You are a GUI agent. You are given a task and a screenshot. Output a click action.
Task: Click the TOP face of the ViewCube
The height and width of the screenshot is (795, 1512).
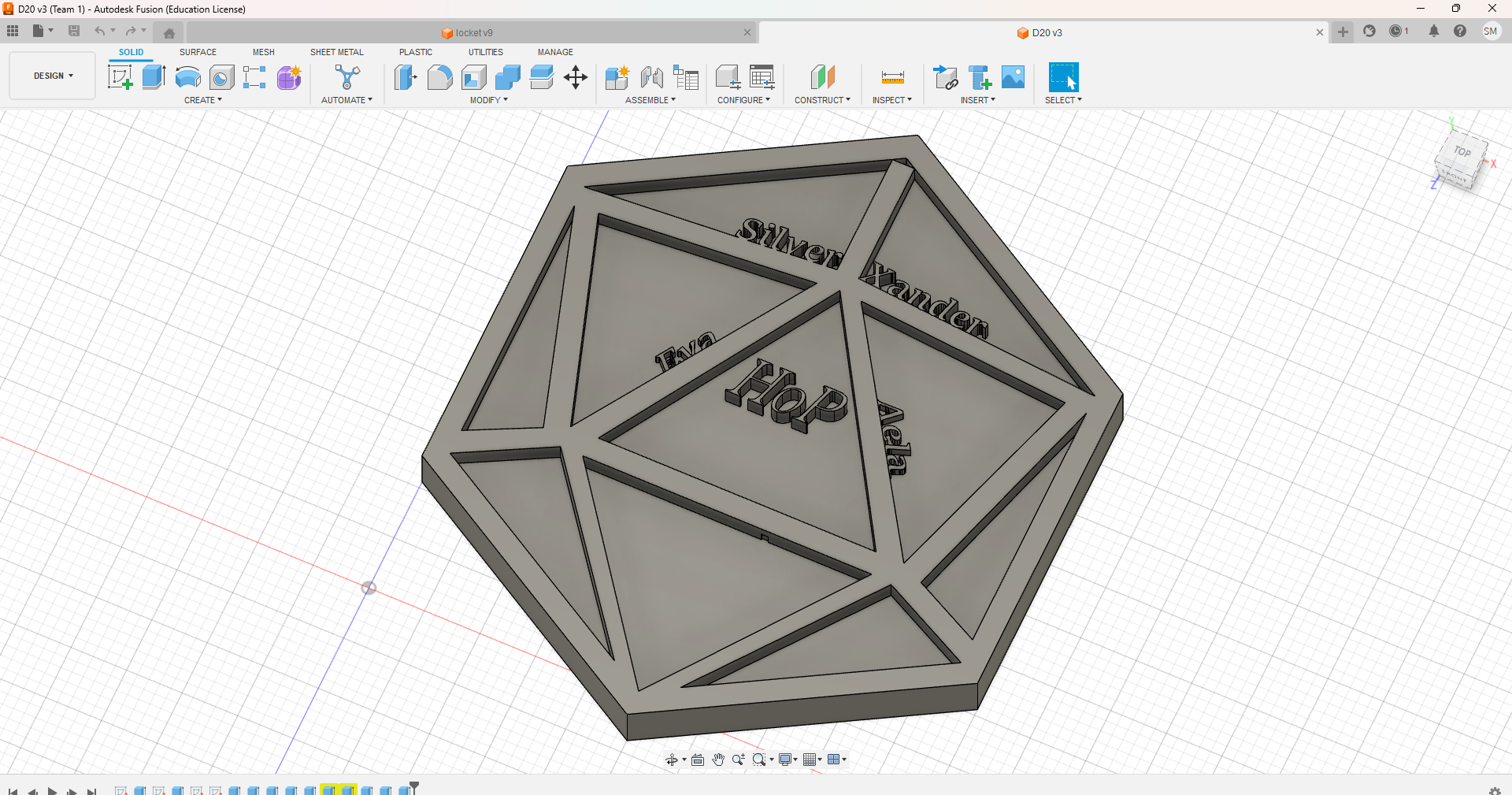[x=1462, y=152]
